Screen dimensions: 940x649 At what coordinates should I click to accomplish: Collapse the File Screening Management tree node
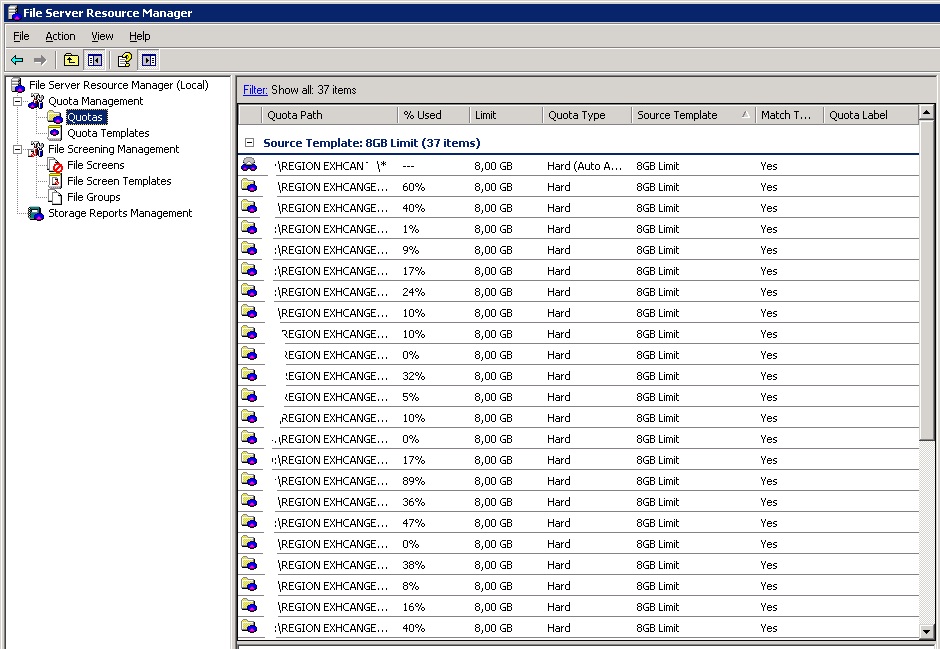tap(17, 149)
